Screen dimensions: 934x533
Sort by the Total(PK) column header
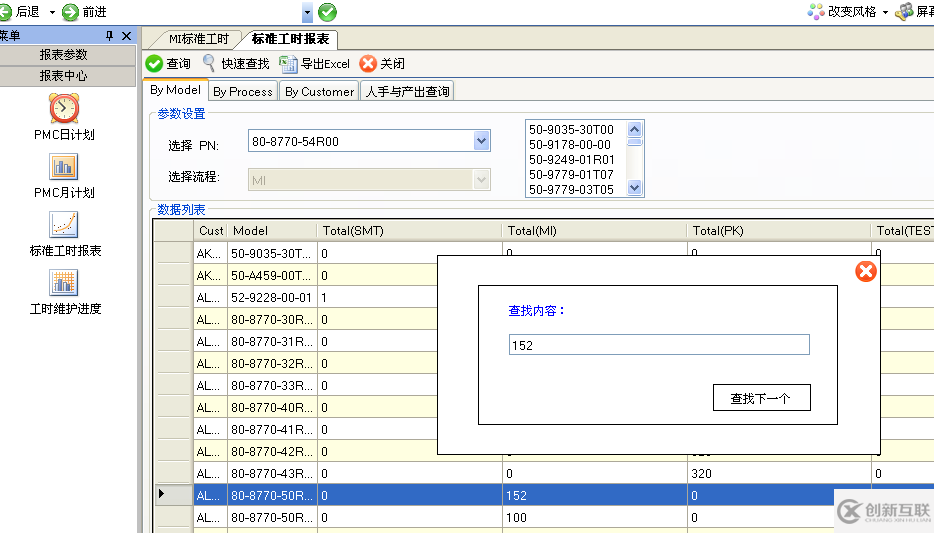[x=779, y=230]
